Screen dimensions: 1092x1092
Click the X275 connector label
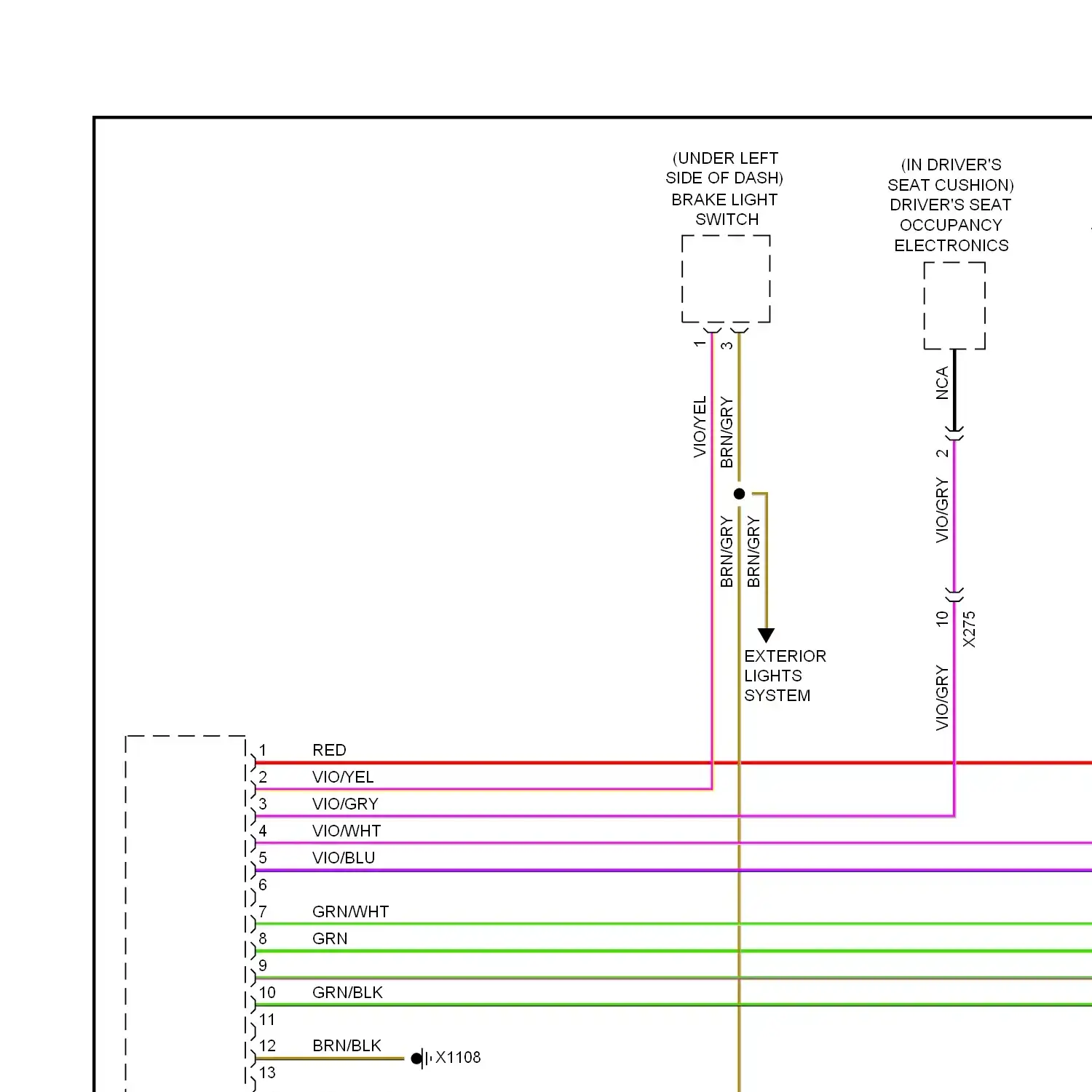[969, 629]
